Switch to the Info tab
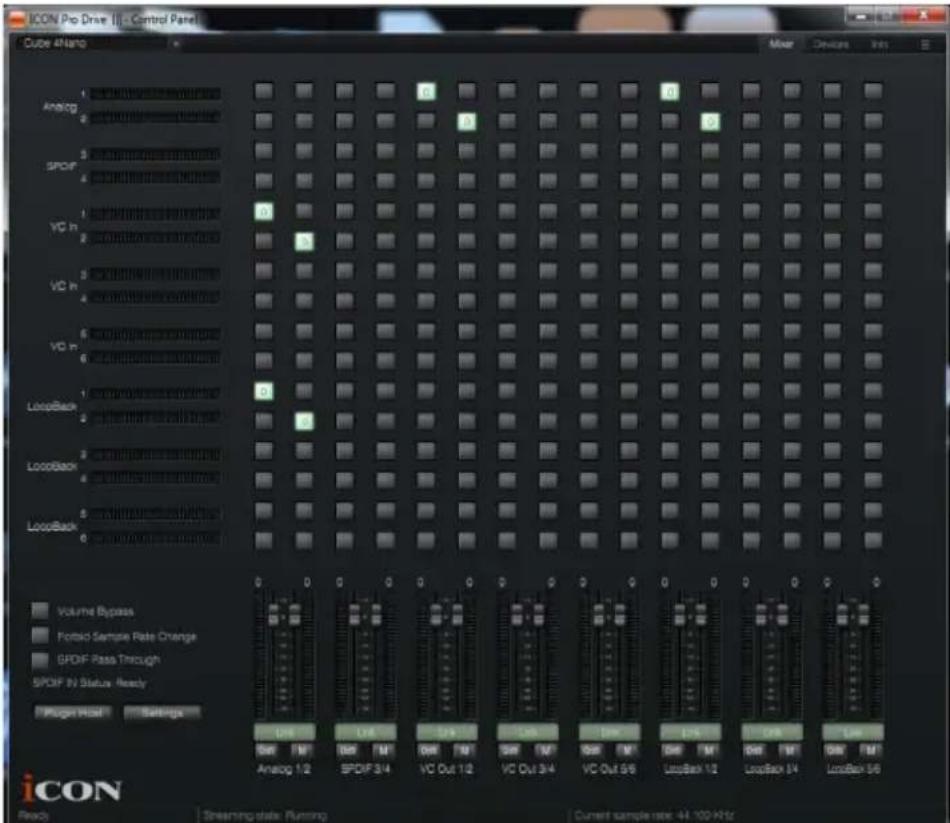Image resolution: width=950 pixels, height=823 pixels. 879,44
